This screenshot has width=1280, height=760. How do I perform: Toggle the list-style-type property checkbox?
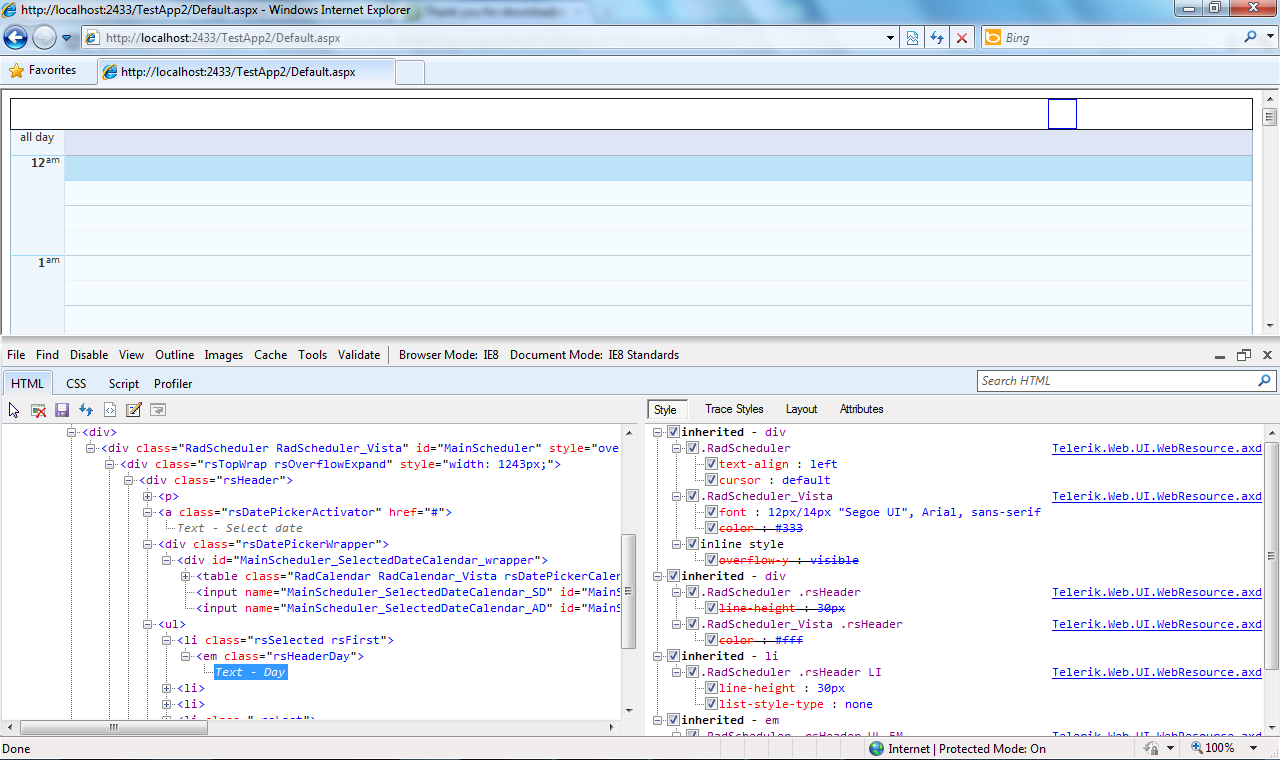tap(711, 704)
